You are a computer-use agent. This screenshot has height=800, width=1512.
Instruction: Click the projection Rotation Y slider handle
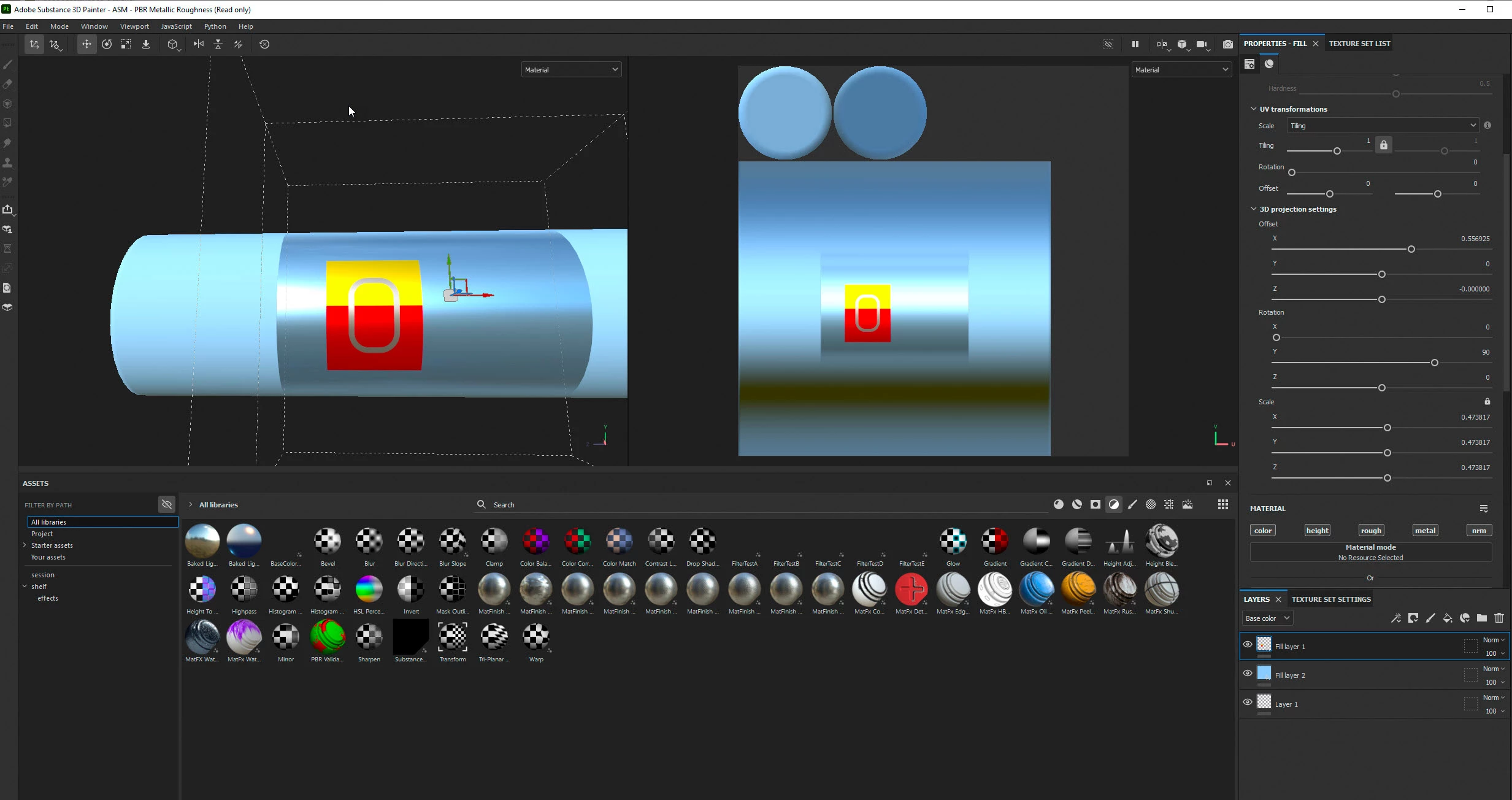[x=1434, y=363]
